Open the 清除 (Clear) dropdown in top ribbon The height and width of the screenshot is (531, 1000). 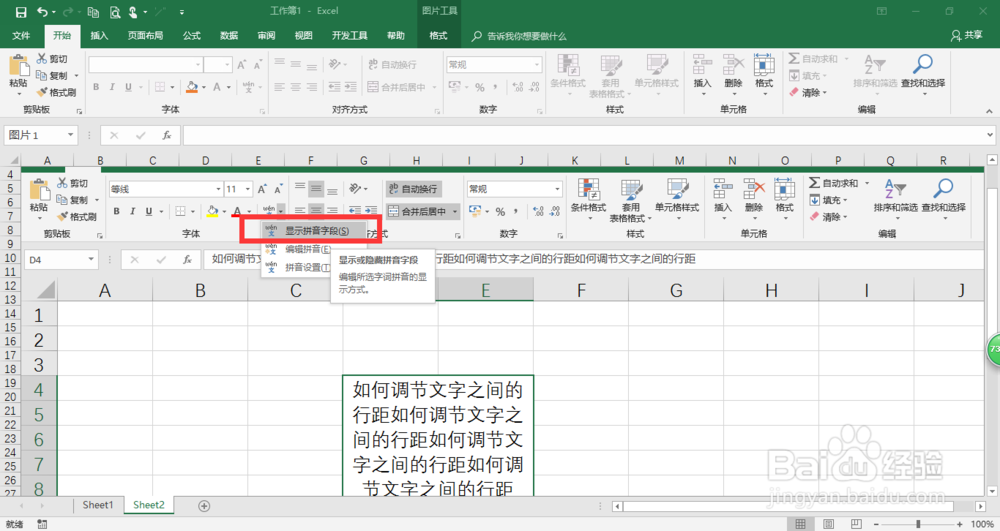tap(808, 92)
